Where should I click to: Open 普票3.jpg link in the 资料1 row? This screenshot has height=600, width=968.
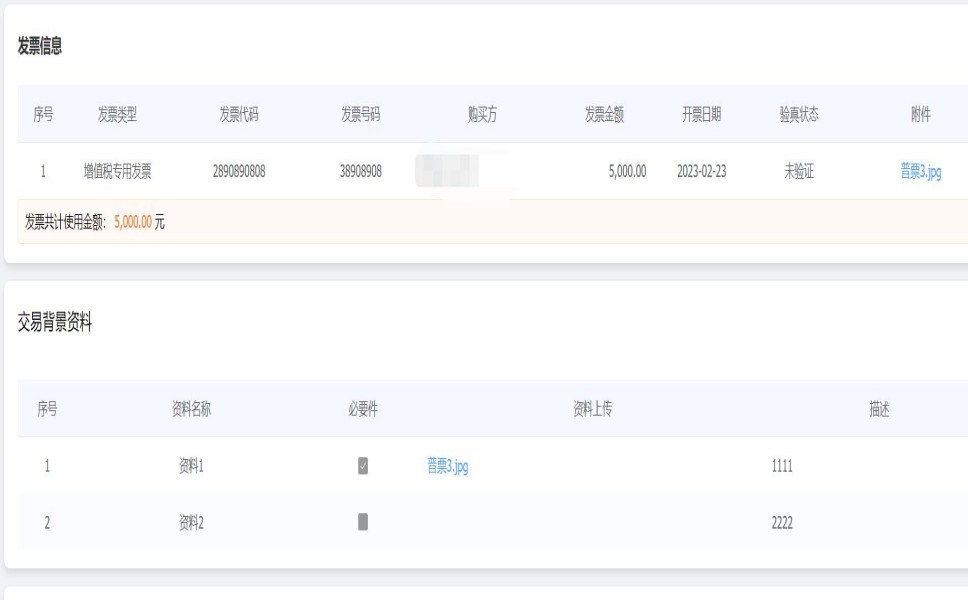coord(448,466)
